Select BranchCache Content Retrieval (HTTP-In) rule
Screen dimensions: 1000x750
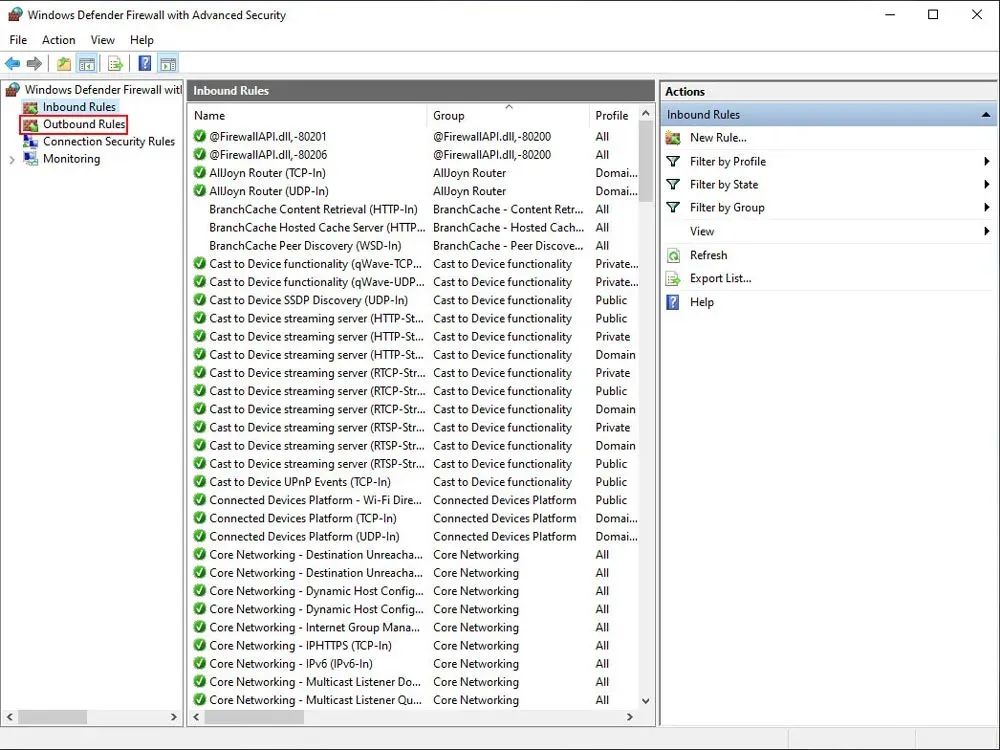[x=313, y=209]
